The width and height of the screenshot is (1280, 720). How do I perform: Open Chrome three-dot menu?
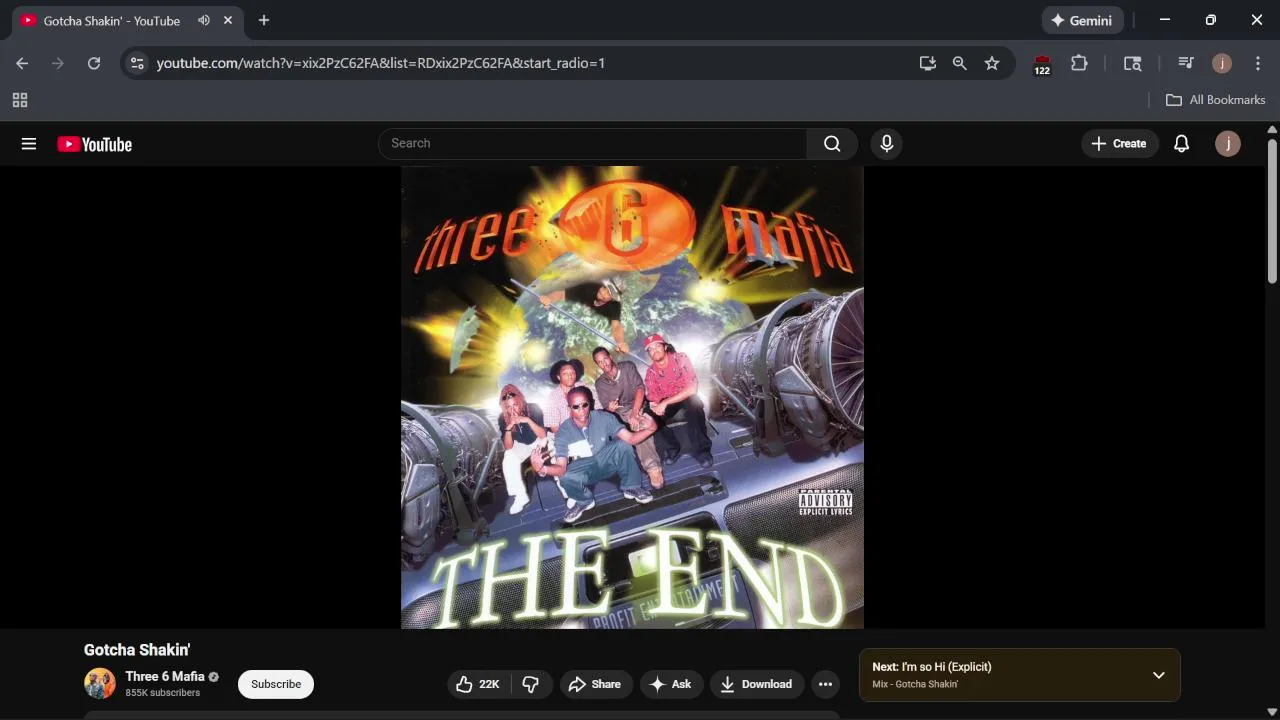(1258, 63)
